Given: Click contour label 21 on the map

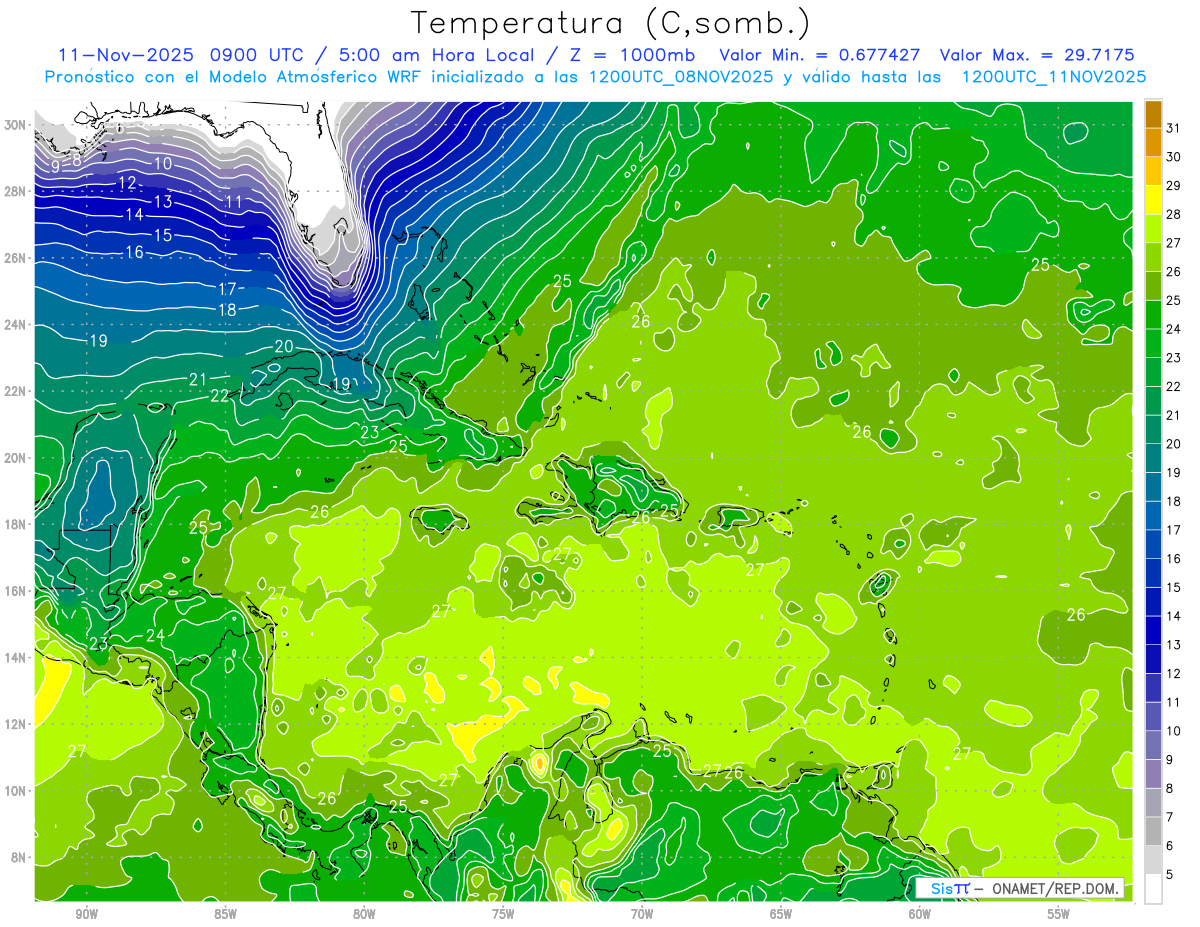Looking at the screenshot, I should tap(198, 379).
